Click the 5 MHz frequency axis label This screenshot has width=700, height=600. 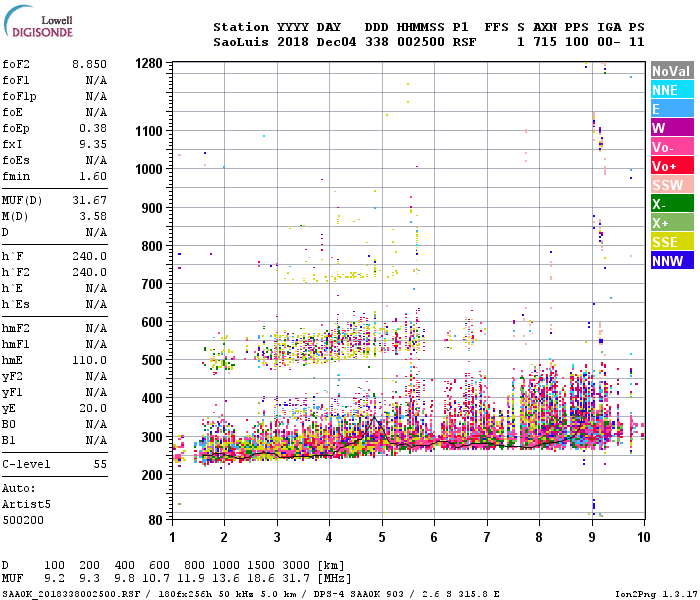tap(382, 537)
